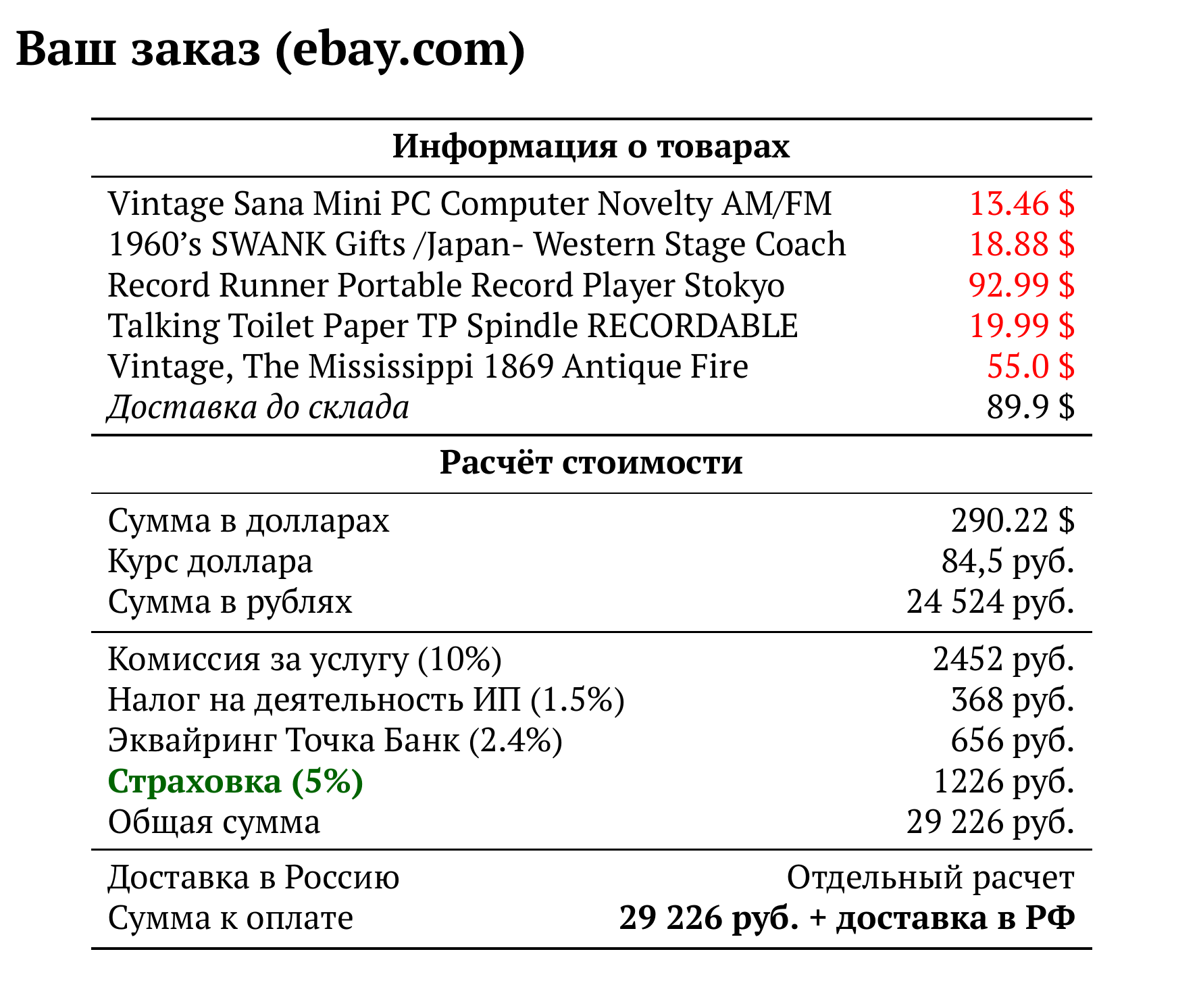Viewport: 1199px width, 1008px height.
Task: Select the 'Расчёт стоимости' section header
Action: coord(591,463)
